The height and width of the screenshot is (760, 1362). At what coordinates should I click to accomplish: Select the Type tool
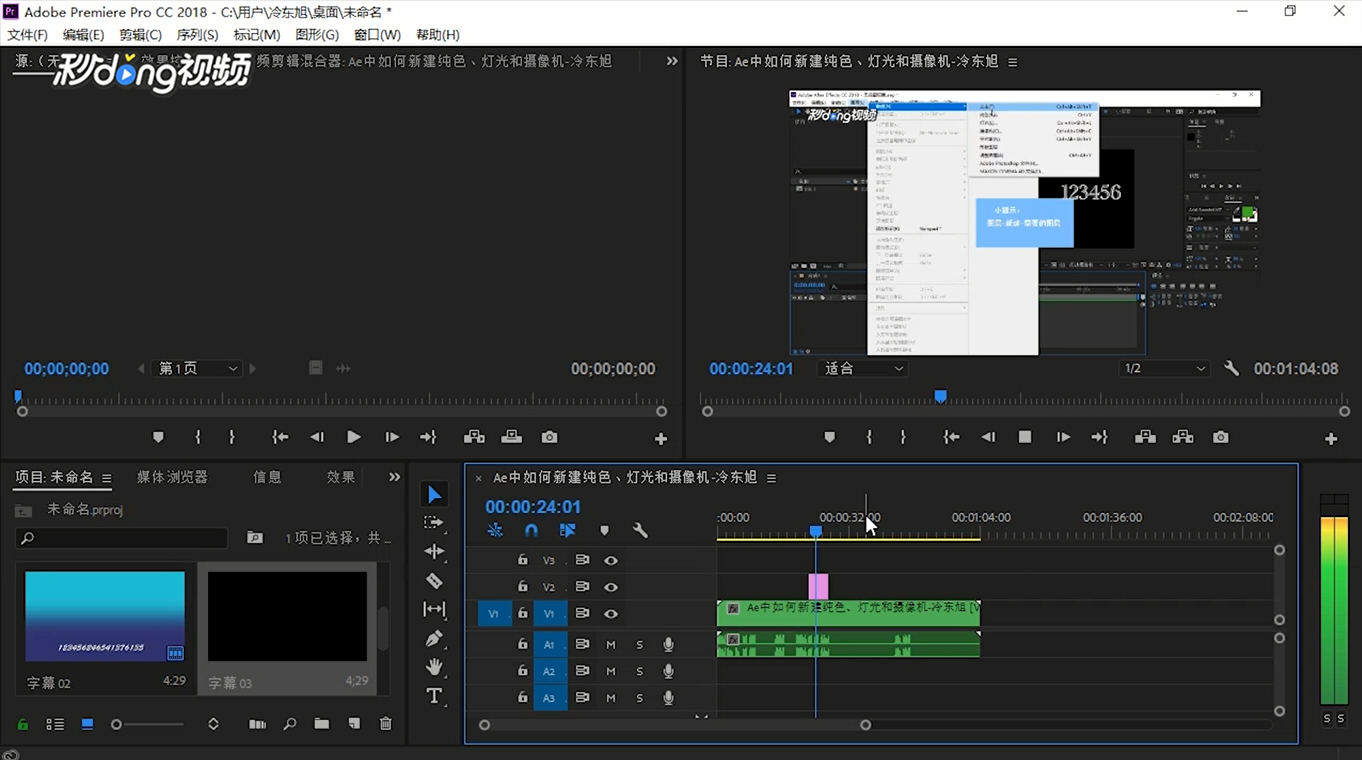click(x=434, y=696)
